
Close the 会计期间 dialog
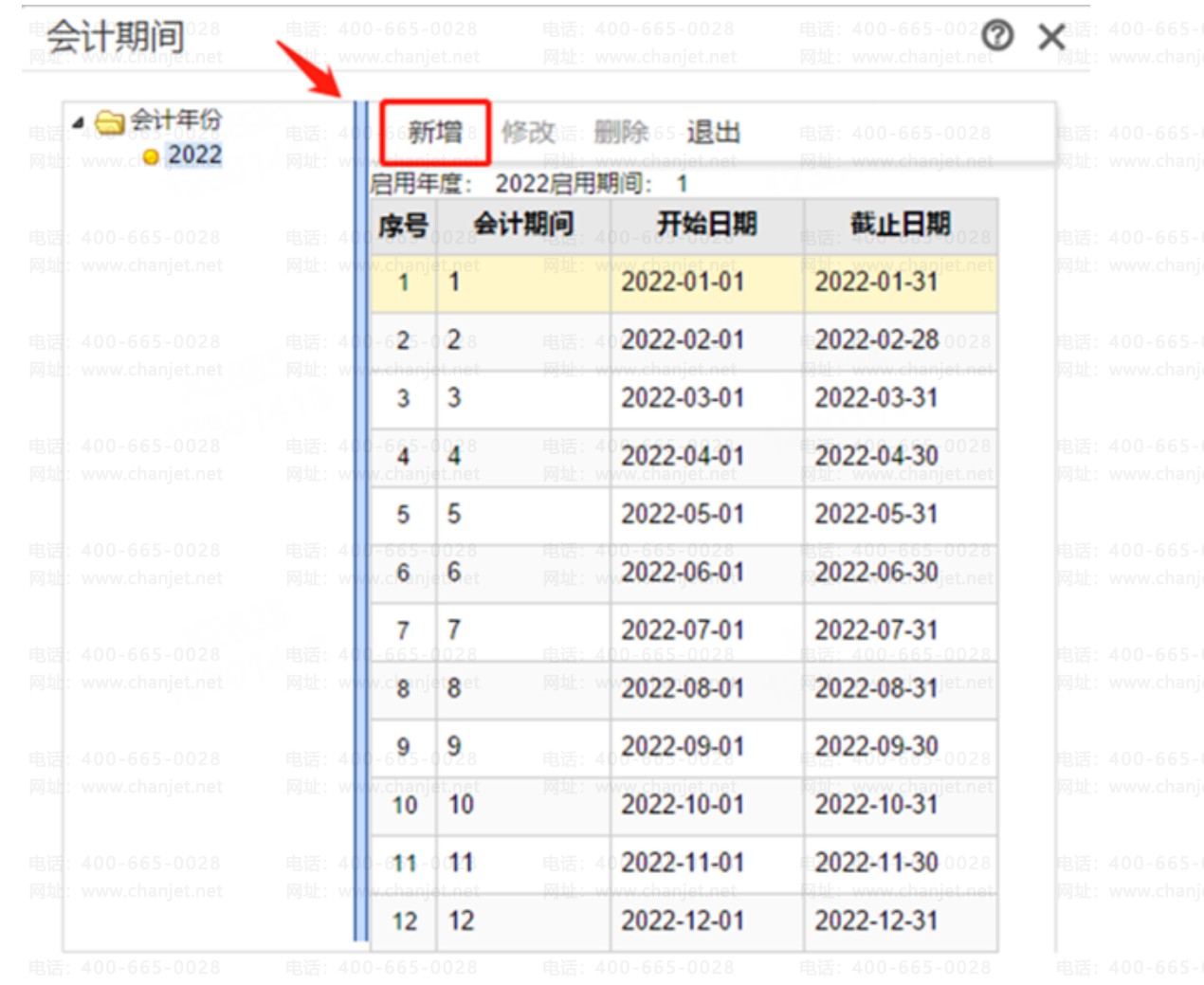[1051, 37]
